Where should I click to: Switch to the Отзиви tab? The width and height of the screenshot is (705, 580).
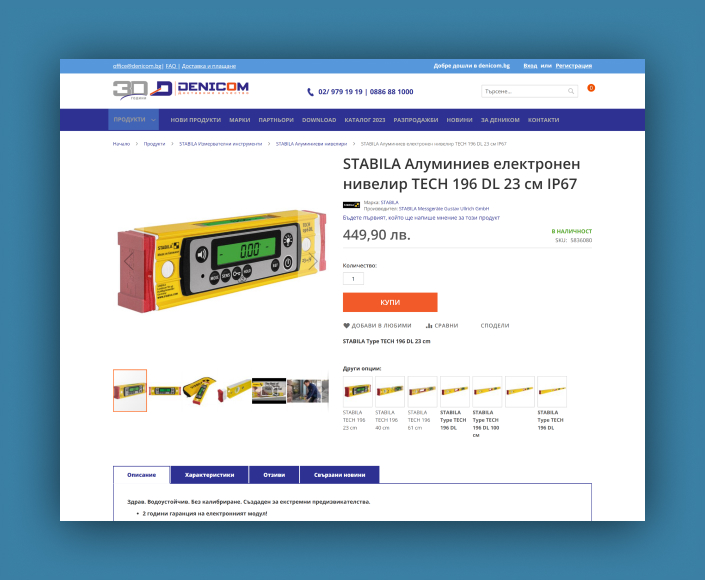point(274,475)
